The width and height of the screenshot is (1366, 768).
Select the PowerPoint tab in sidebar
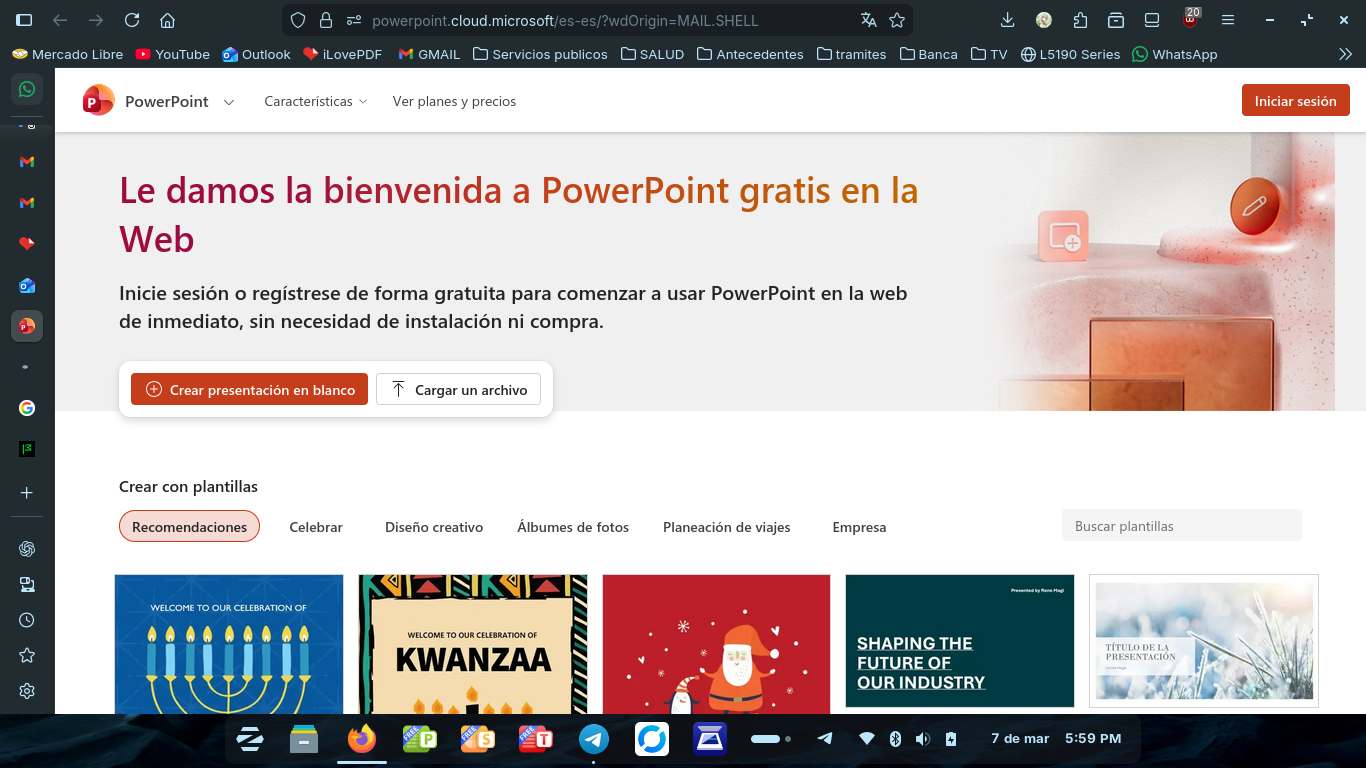pos(27,326)
